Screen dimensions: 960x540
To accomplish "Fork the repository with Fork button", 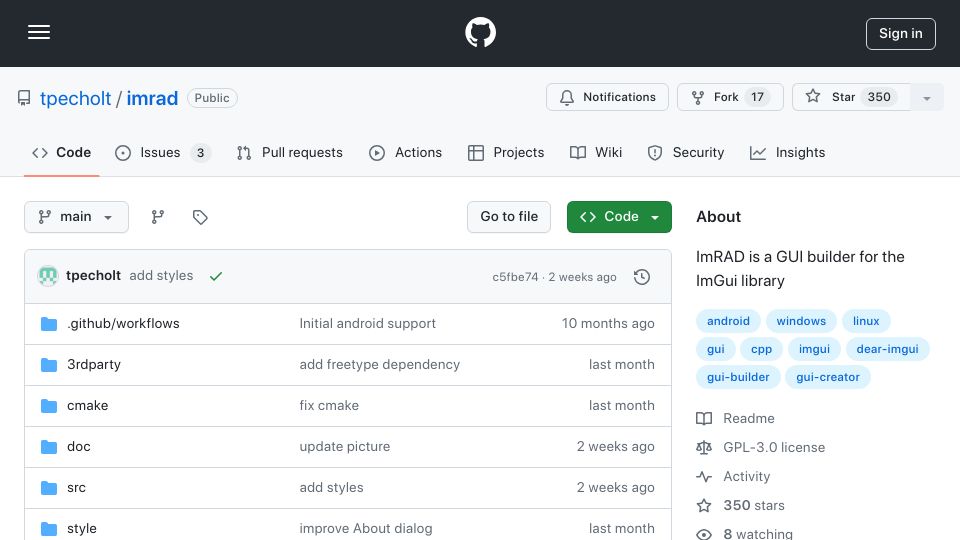I will [x=730, y=97].
